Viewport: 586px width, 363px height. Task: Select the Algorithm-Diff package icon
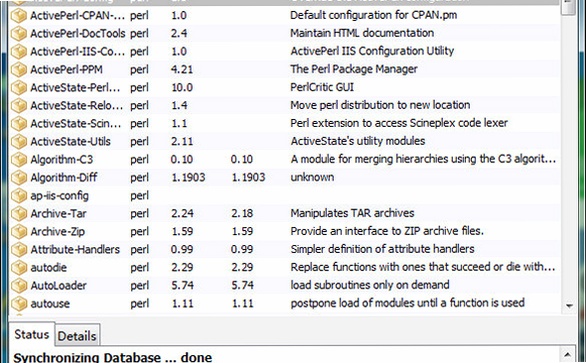(19, 178)
